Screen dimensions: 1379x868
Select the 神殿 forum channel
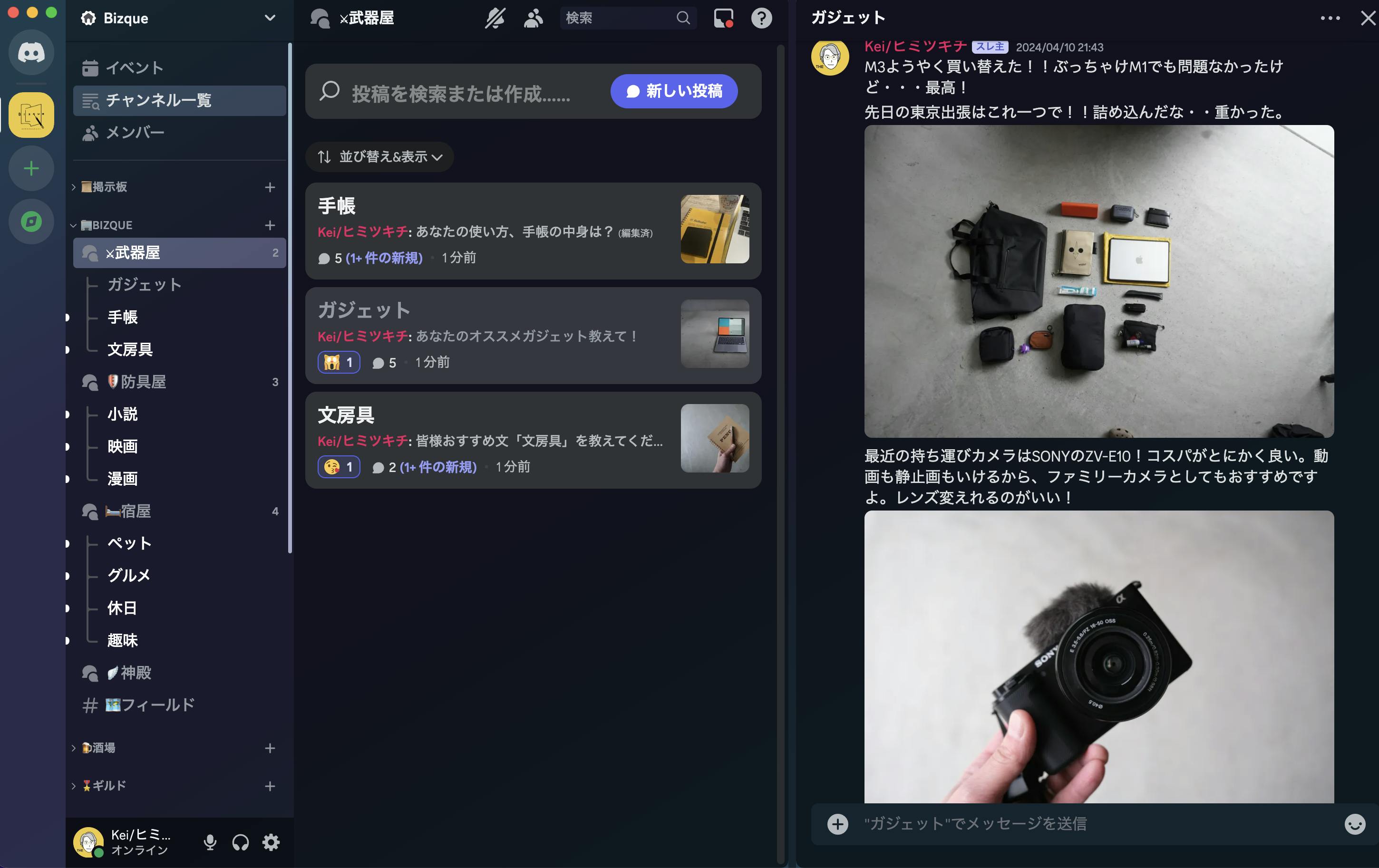pos(179,673)
